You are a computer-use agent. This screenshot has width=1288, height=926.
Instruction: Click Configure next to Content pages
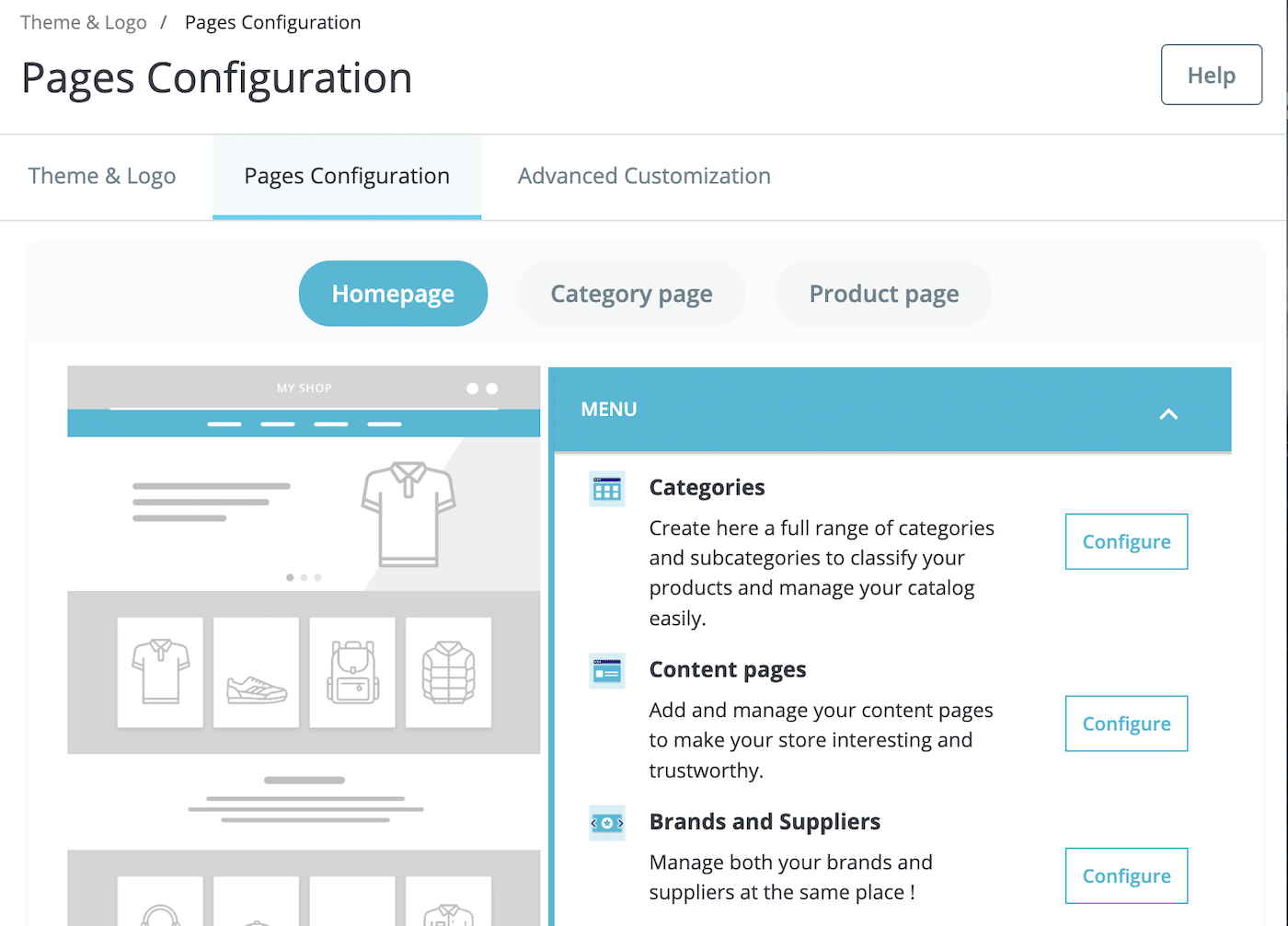[1126, 723]
